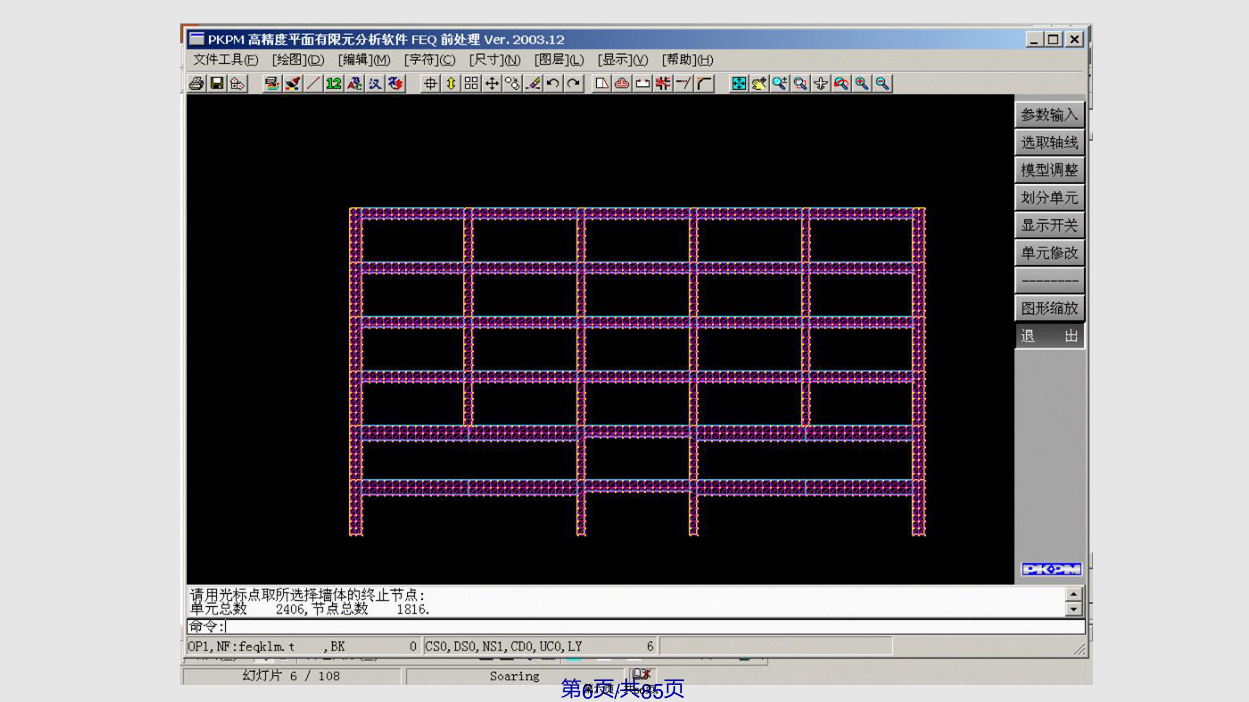This screenshot has height=702, width=1249.
Task: Click the Chinese character '汉' icon
Action: [x=375, y=84]
